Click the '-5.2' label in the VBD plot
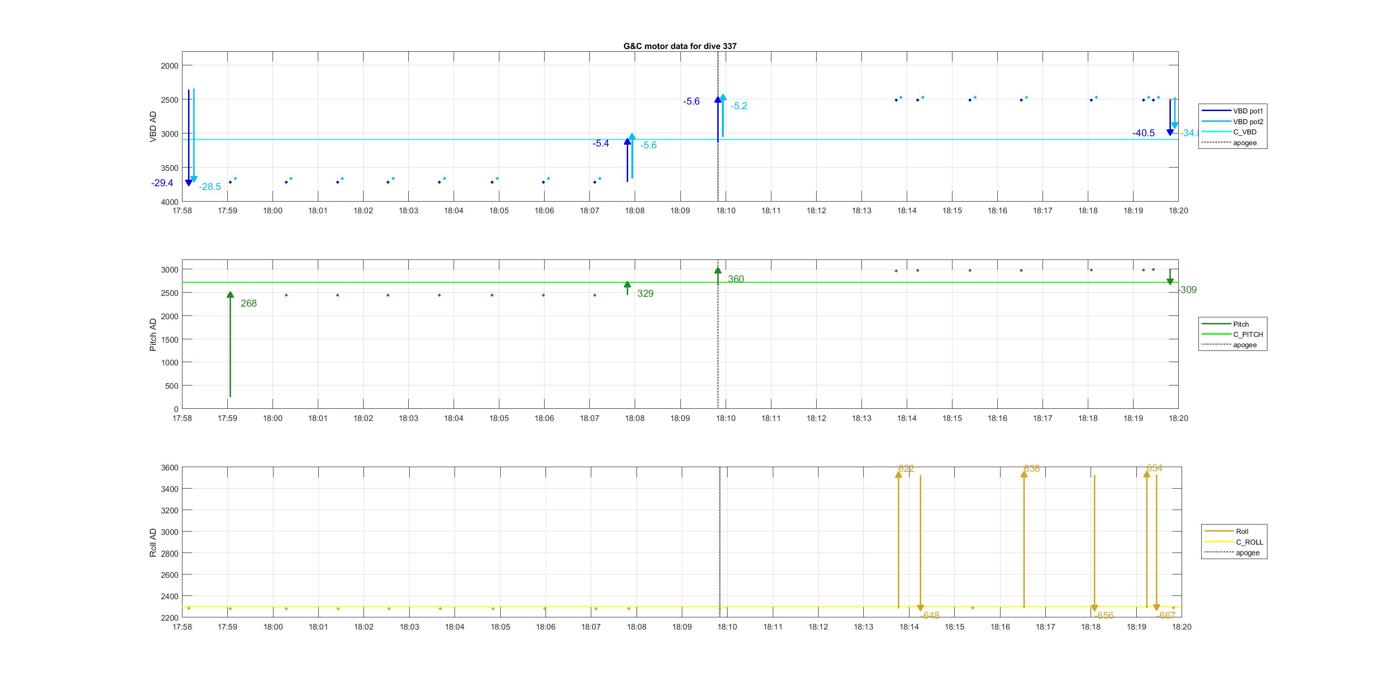This screenshot has height=693, width=1400. (x=739, y=106)
